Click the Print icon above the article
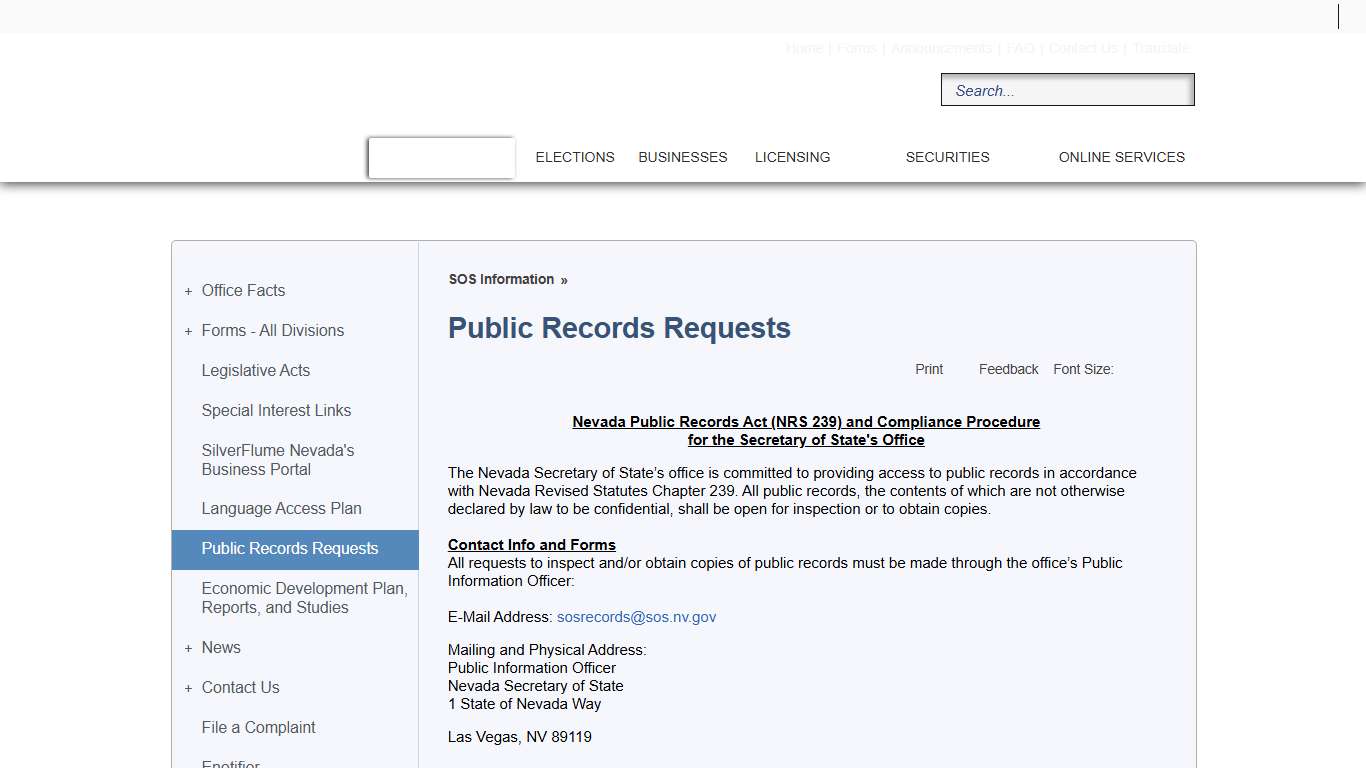Screen dimensions: 1366x768 tap(928, 369)
